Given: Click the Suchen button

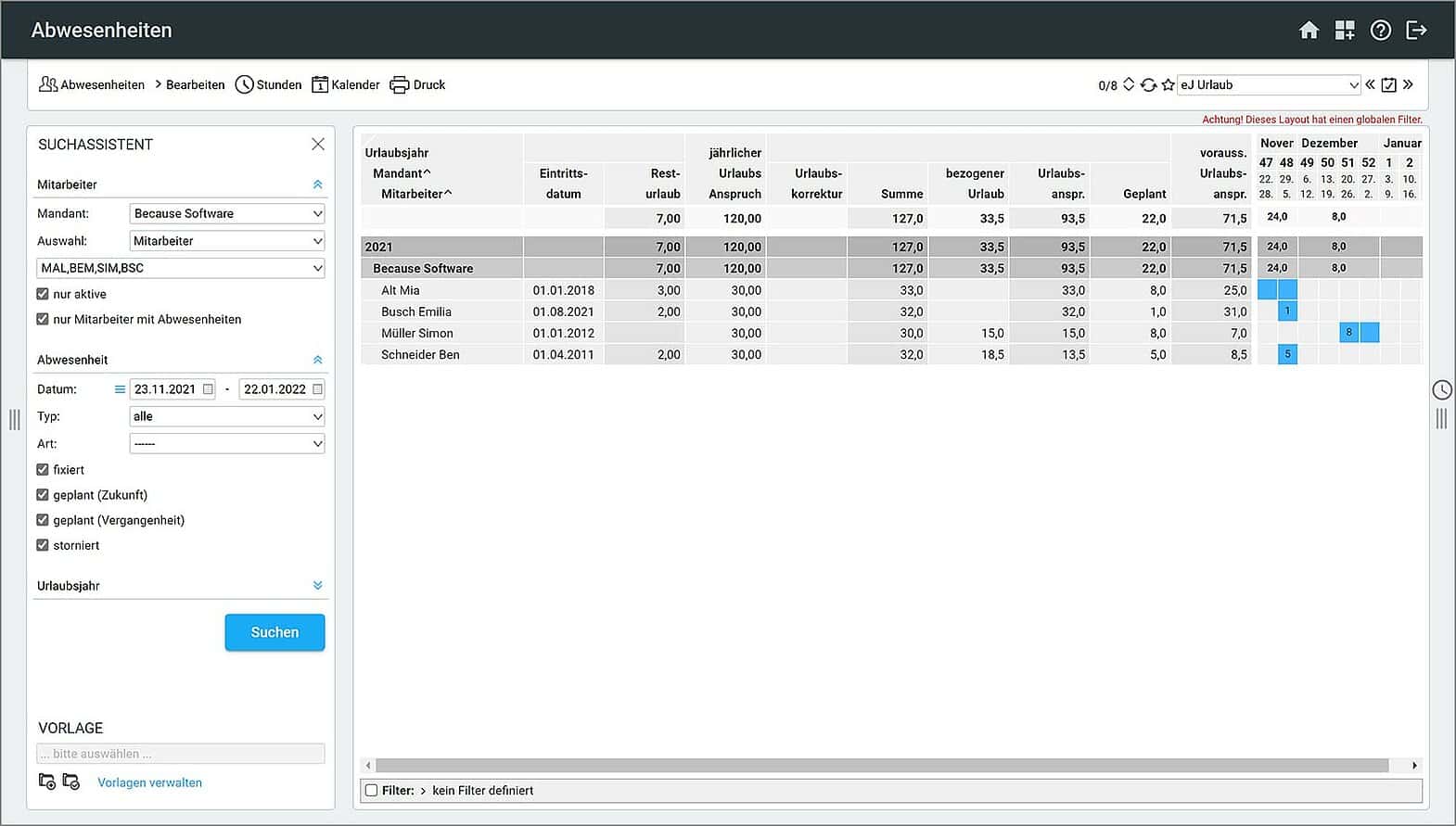Looking at the screenshot, I should (275, 632).
